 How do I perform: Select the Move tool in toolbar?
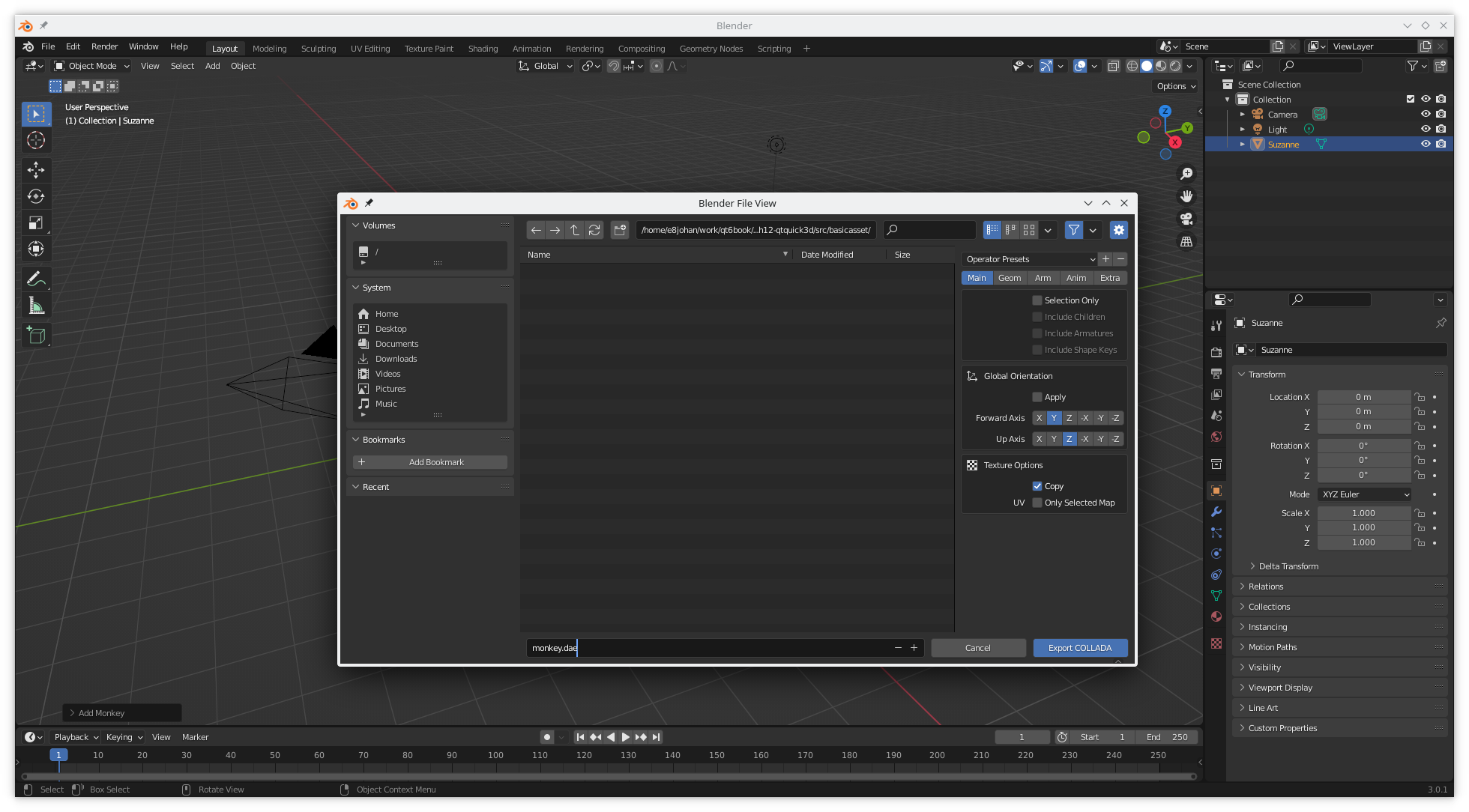click(x=36, y=170)
